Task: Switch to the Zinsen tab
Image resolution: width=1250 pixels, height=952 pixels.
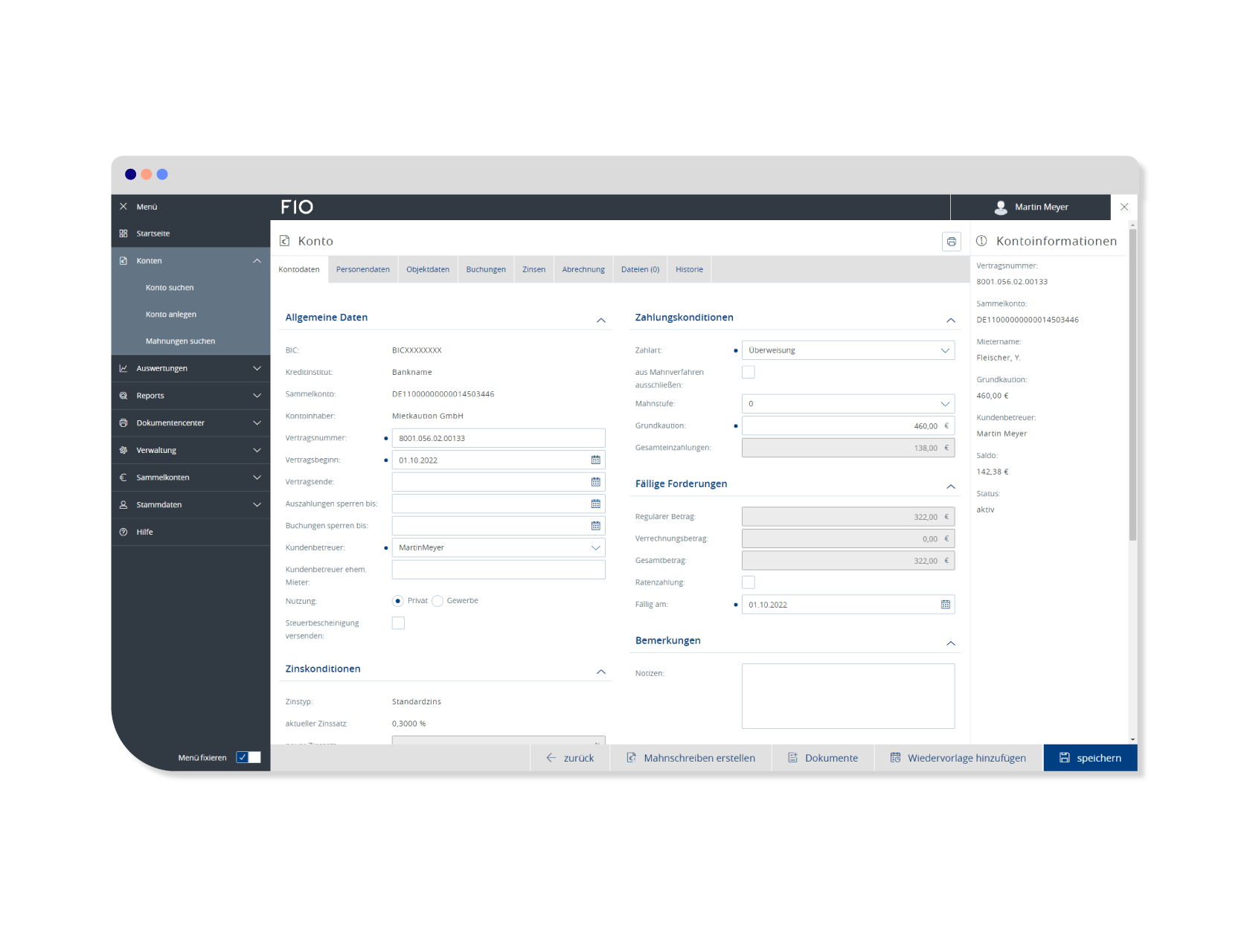Action: coord(533,269)
